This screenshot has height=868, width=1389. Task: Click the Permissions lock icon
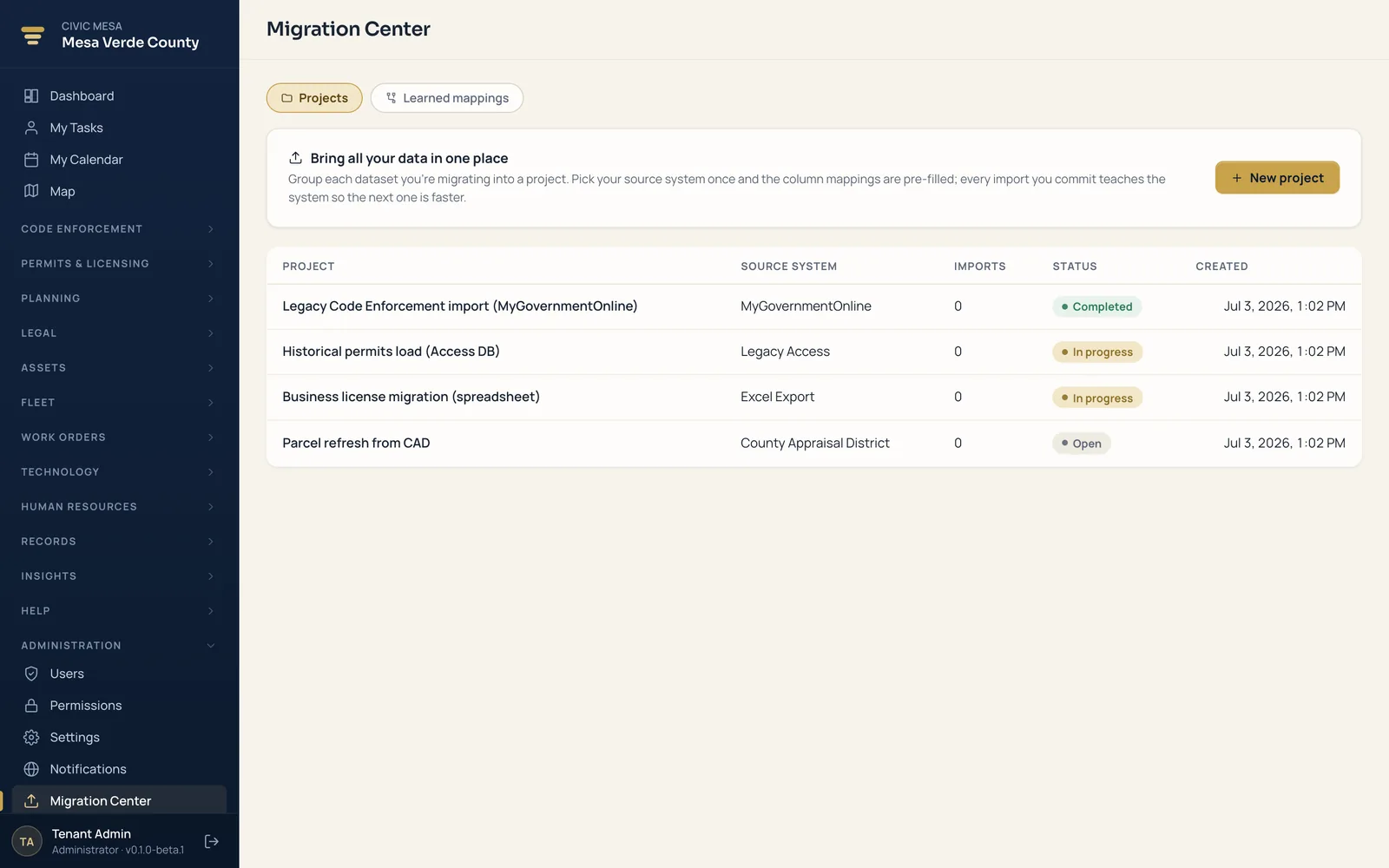31,706
